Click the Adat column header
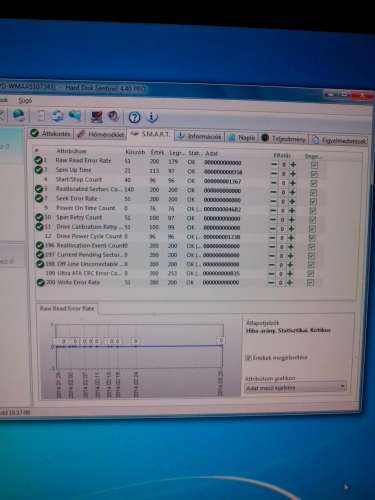The image size is (375, 500). pos(211,153)
